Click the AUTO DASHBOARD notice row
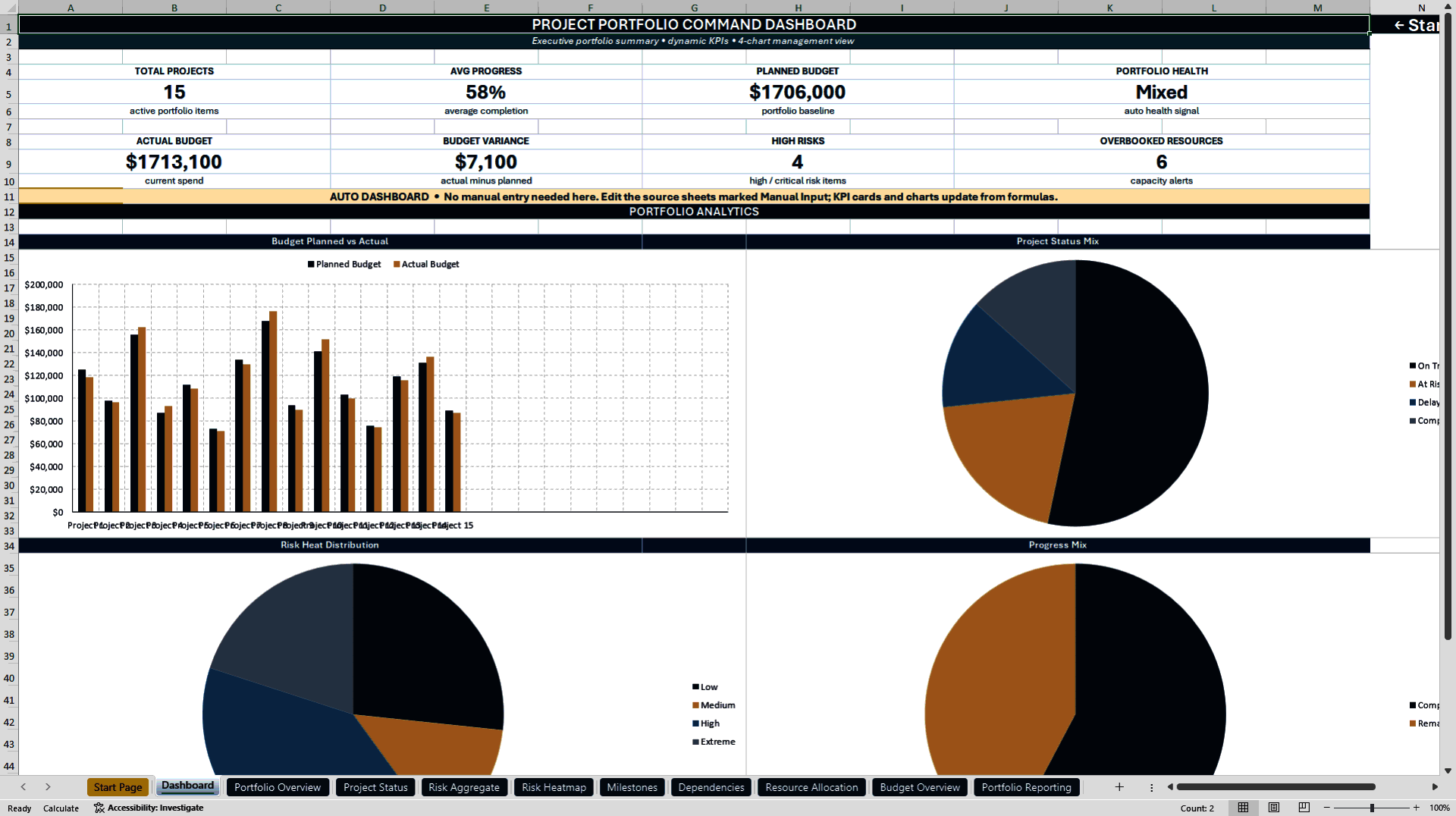Screen dimensions: 1456x816 [694, 197]
